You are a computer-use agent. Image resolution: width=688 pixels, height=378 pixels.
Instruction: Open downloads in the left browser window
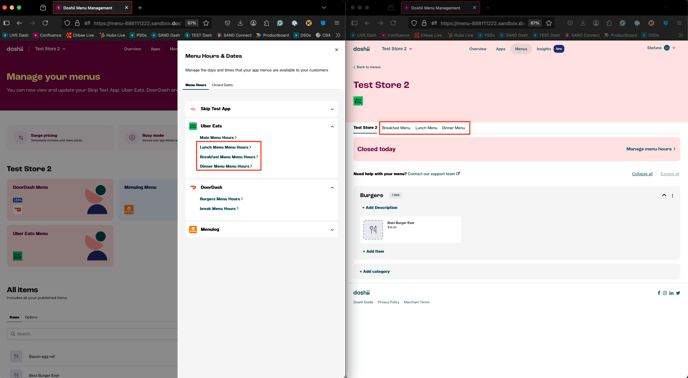240,23
